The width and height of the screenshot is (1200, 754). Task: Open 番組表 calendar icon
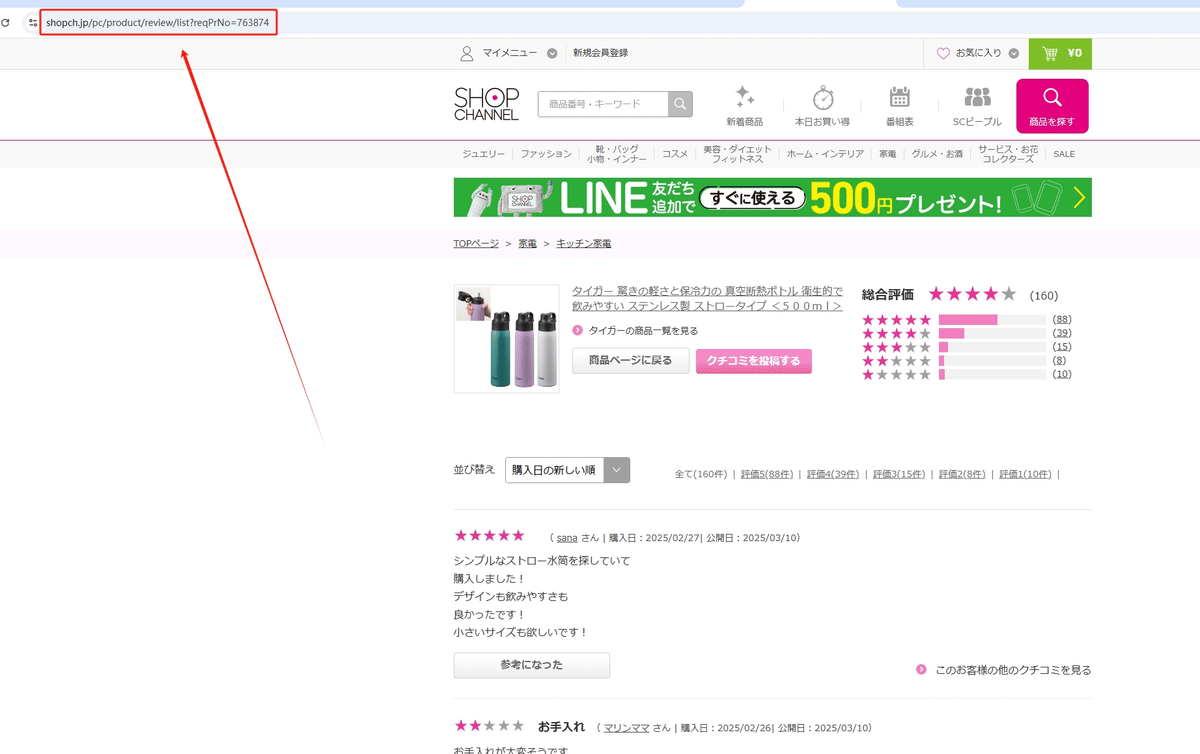tap(900, 97)
